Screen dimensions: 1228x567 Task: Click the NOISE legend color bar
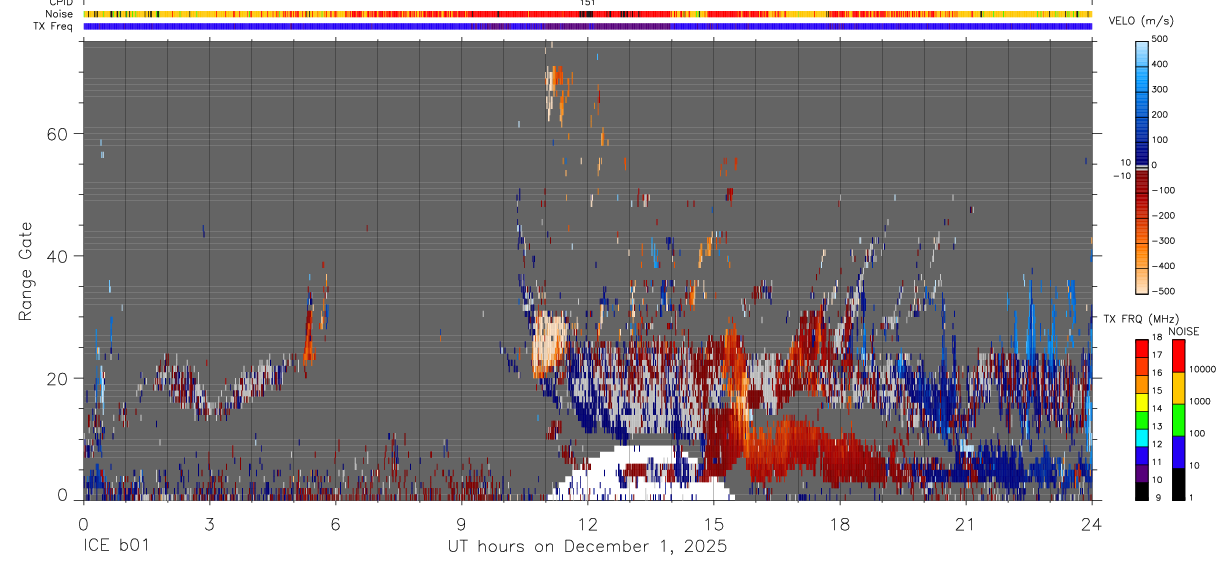[1179, 419]
